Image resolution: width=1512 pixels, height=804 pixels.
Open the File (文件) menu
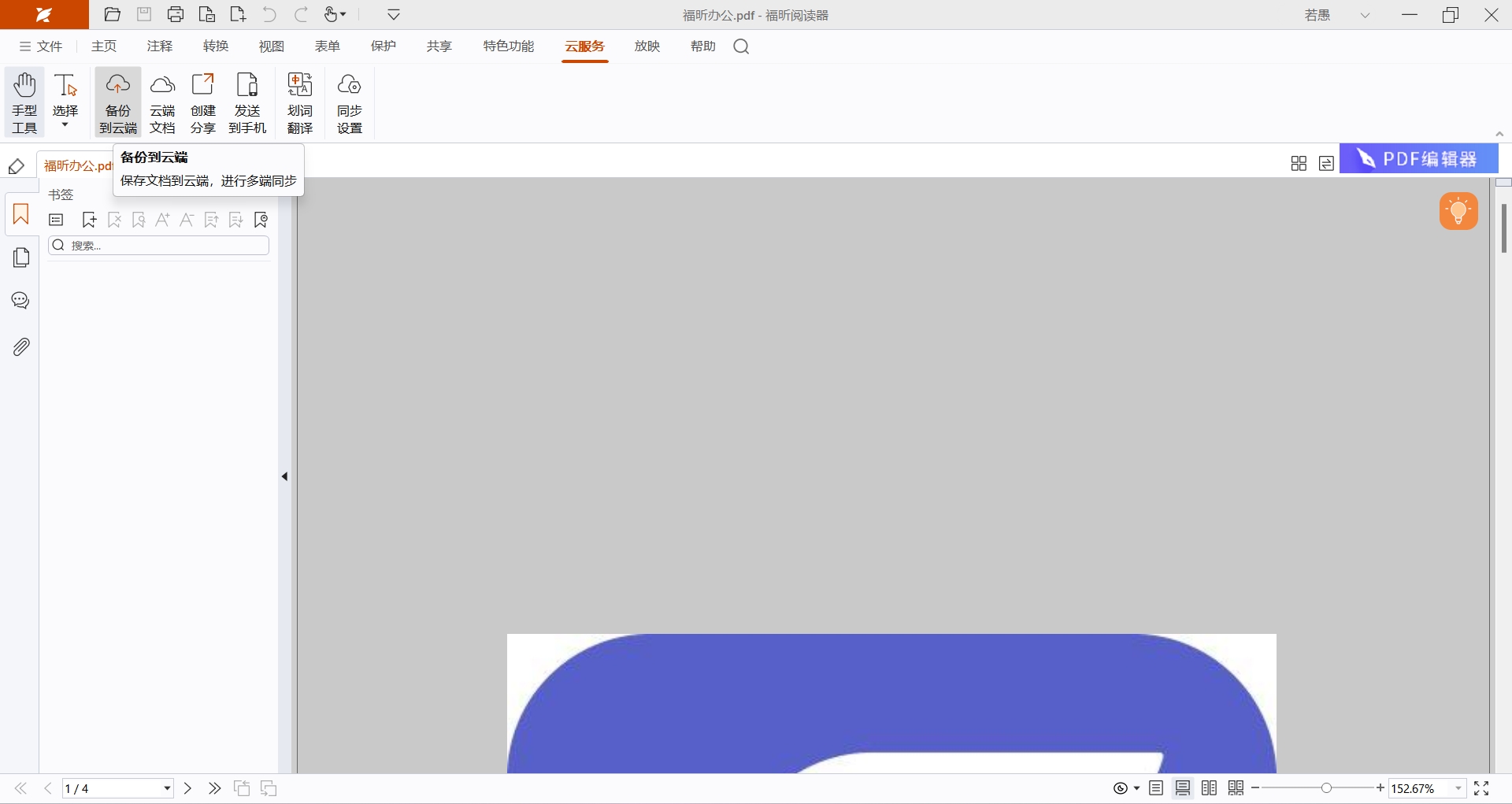(x=41, y=46)
